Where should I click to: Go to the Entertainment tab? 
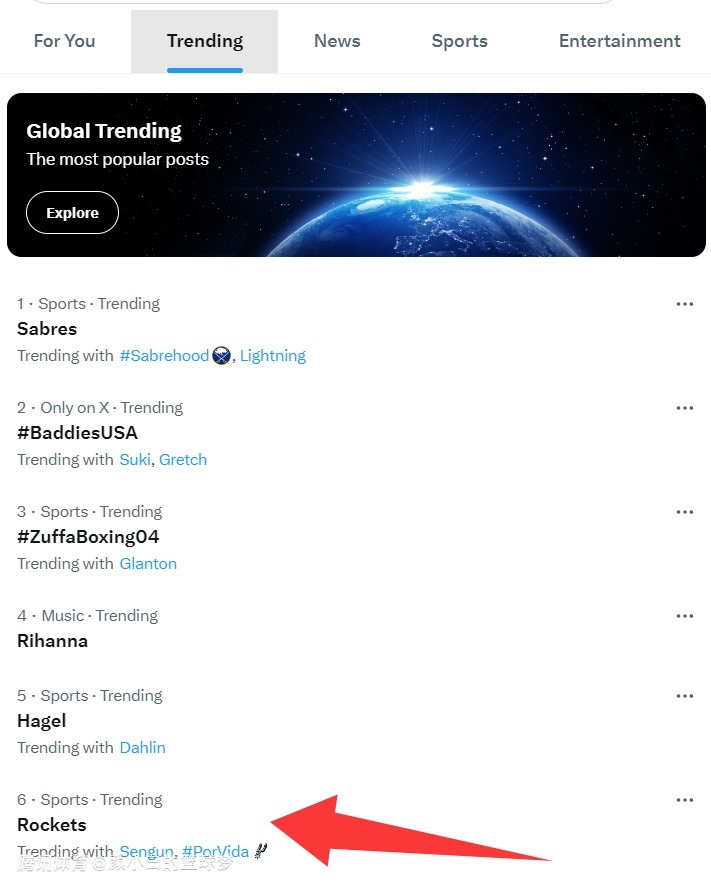point(619,41)
